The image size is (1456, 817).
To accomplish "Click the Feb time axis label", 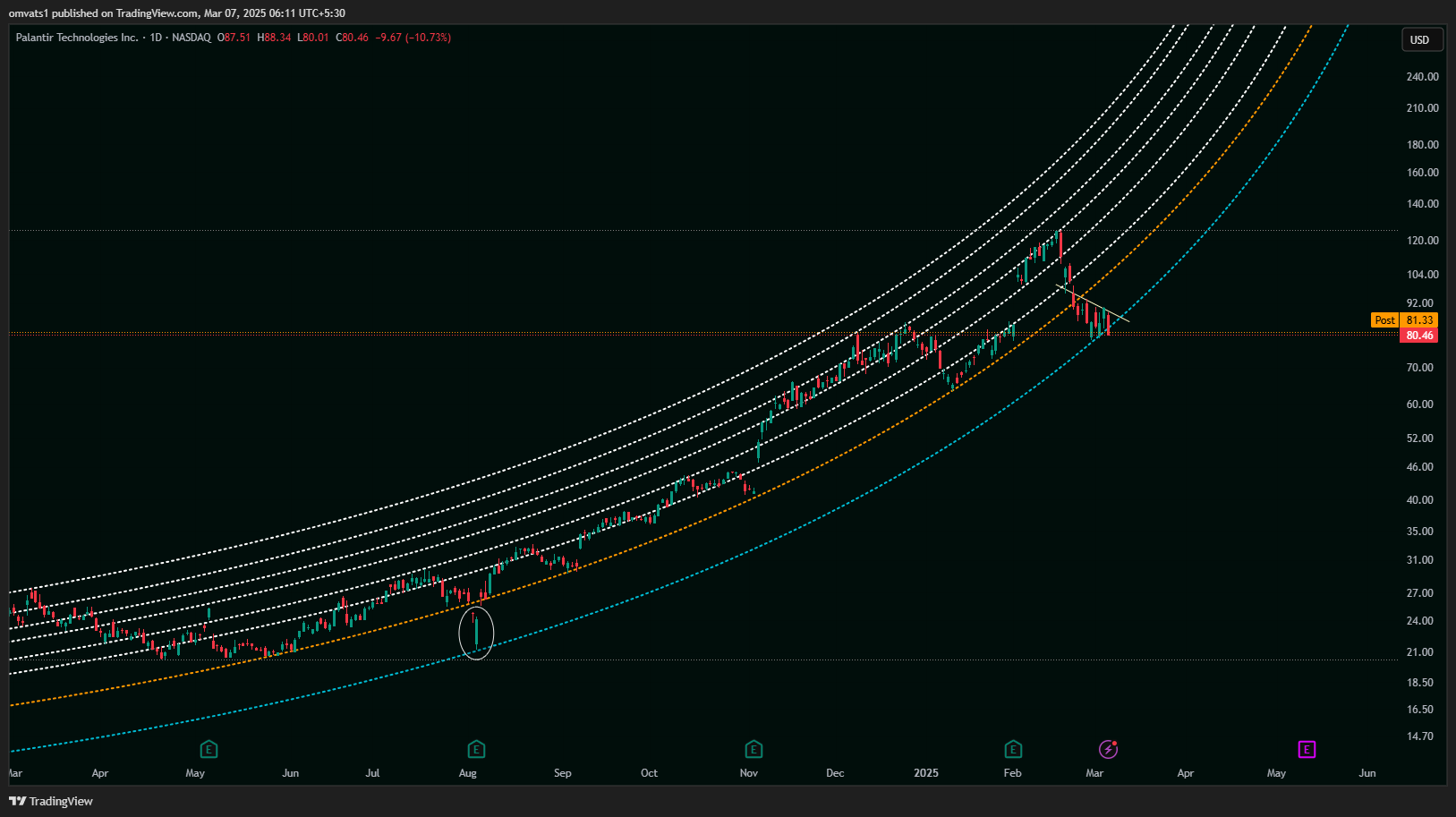I will coord(1012,773).
